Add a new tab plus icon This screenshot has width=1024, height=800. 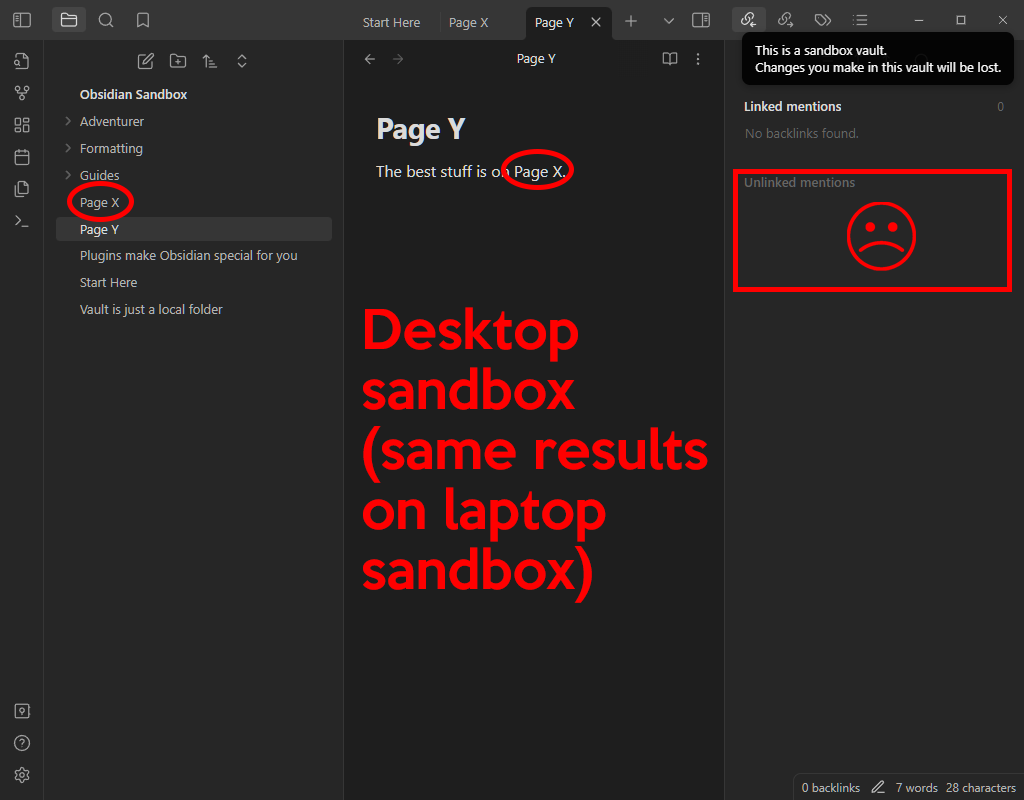click(630, 21)
